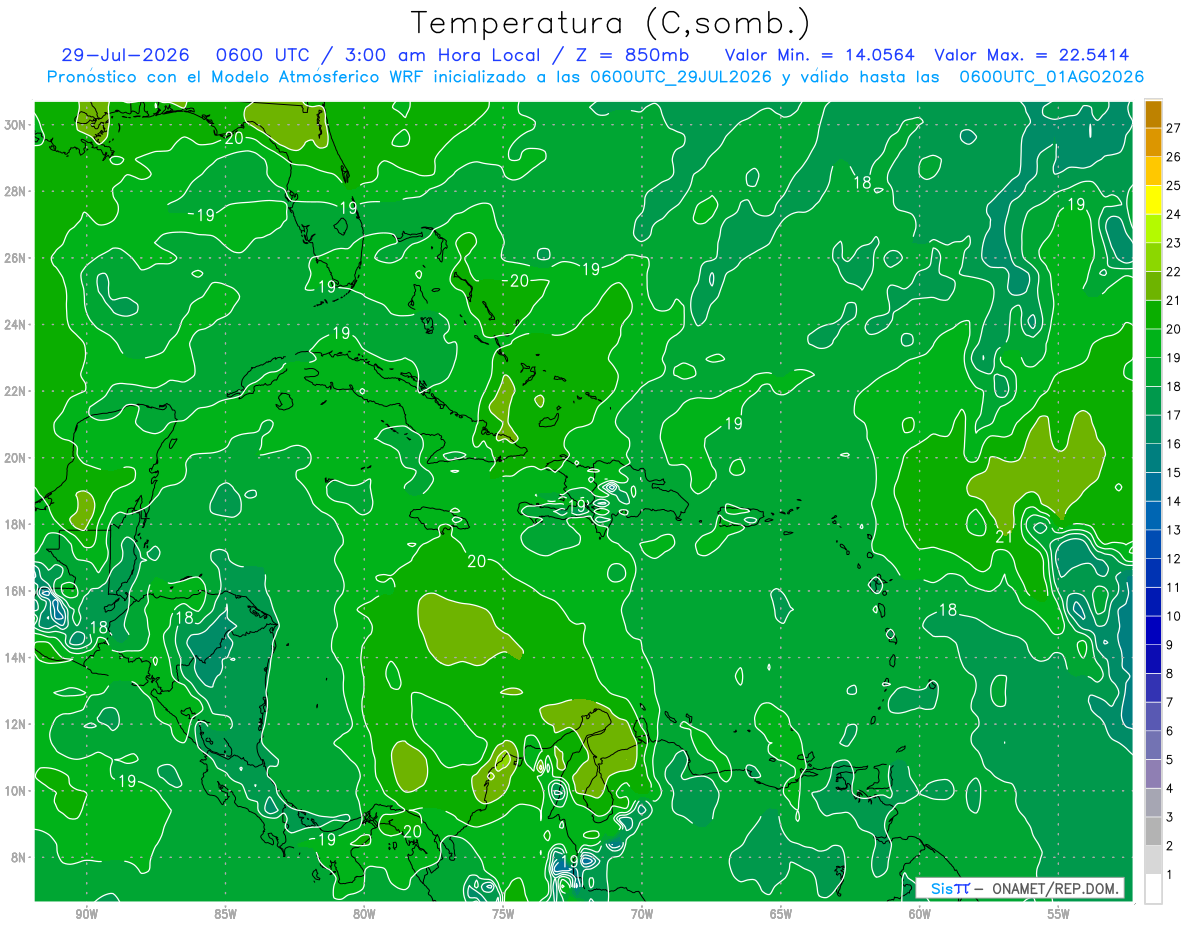
Task: Click the colorbar tick label '1'
Action: pos(1170,874)
